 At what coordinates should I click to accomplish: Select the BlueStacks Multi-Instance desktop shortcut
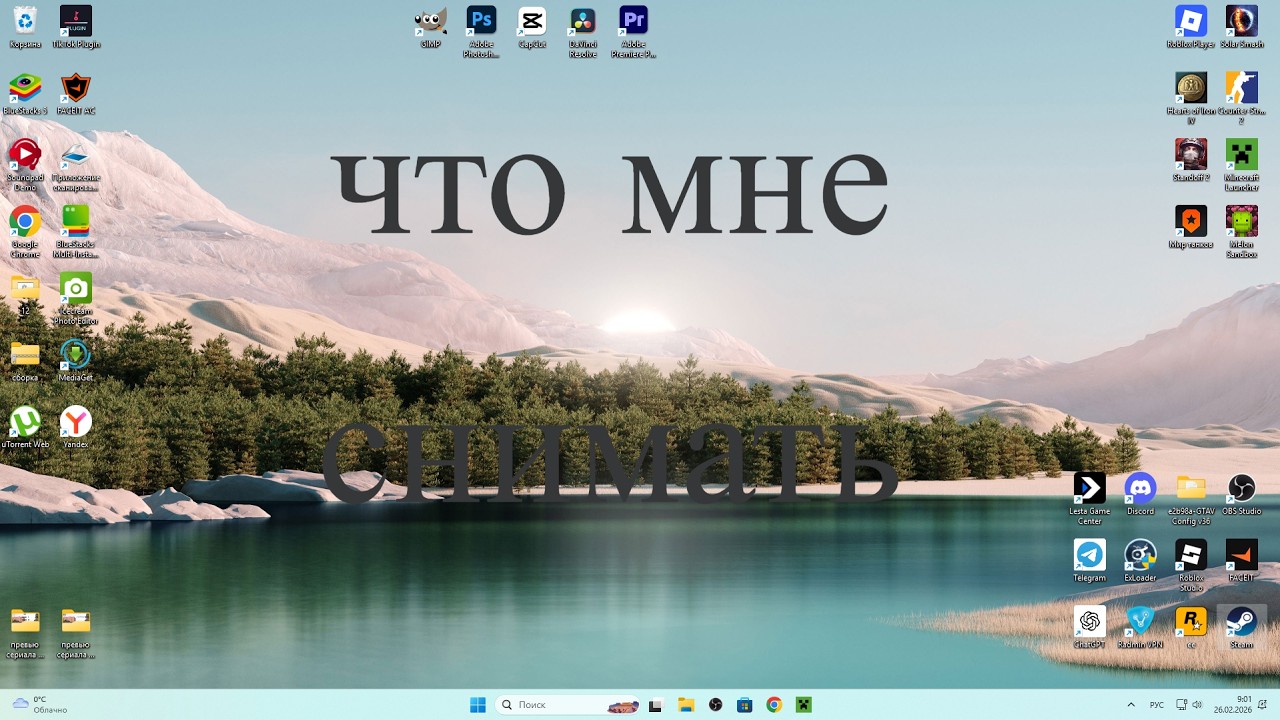click(76, 232)
